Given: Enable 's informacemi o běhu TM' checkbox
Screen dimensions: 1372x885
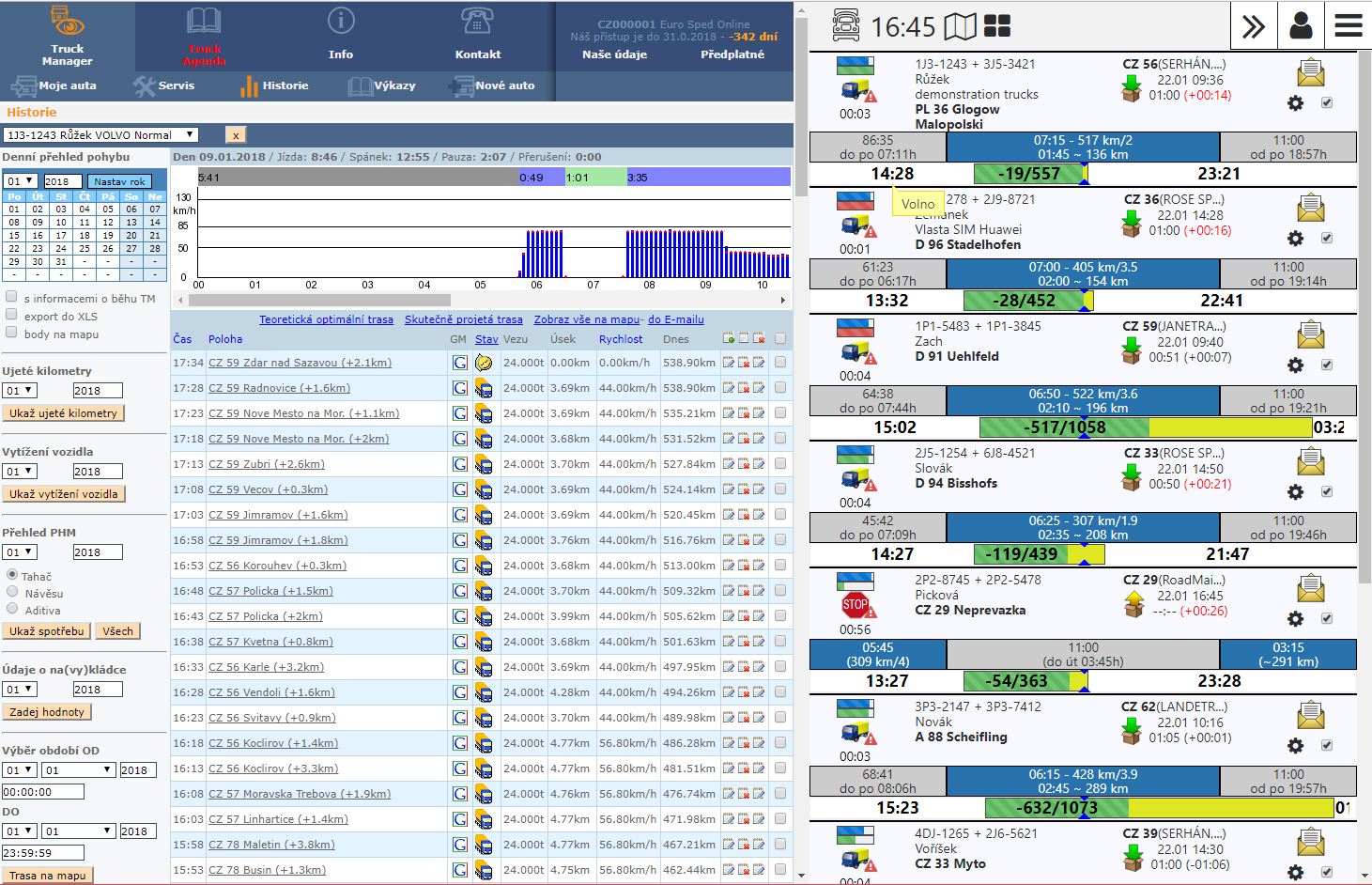Looking at the screenshot, I should [11, 297].
